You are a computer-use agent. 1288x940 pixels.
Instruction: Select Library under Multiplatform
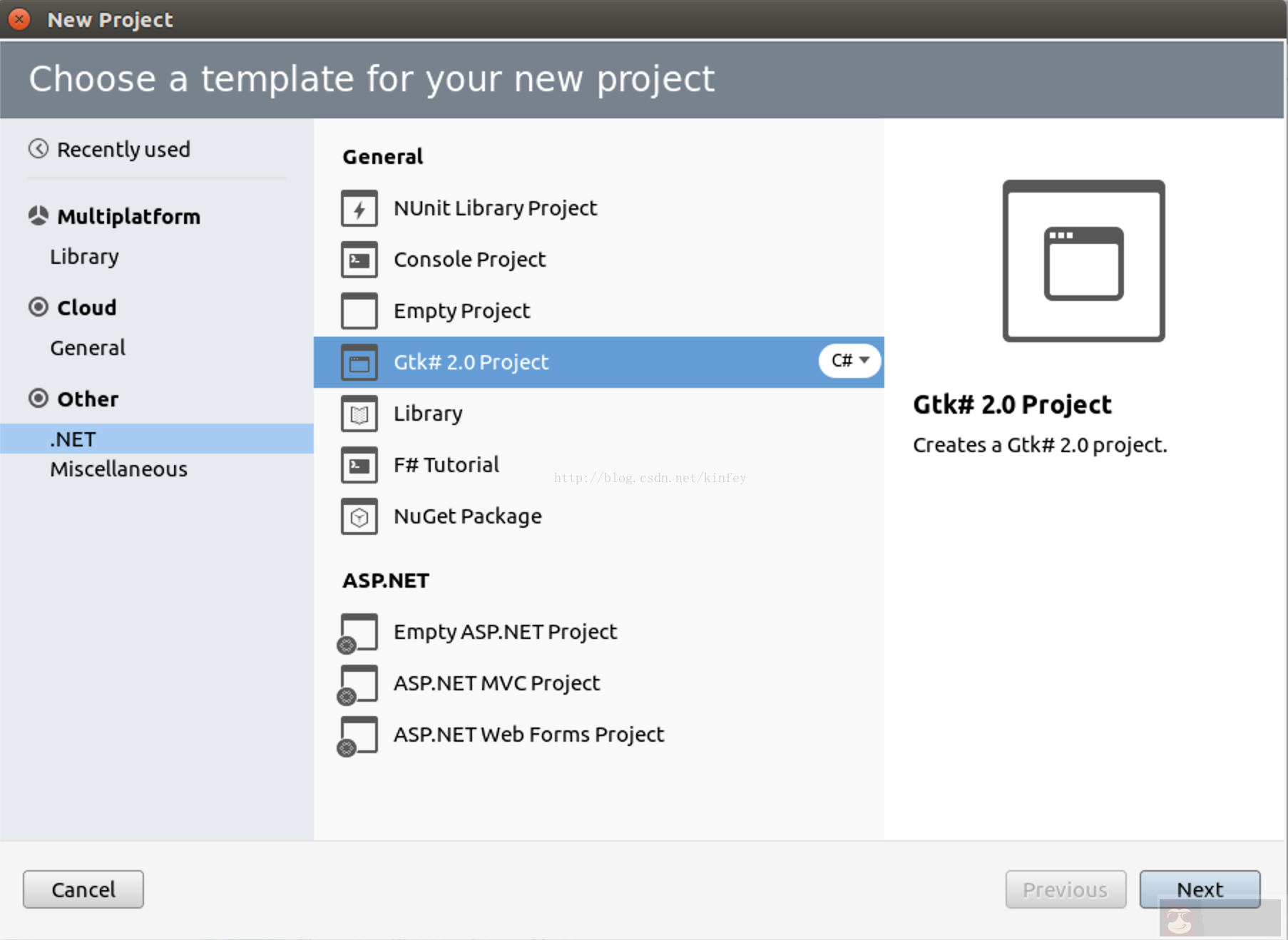click(84, 257)
